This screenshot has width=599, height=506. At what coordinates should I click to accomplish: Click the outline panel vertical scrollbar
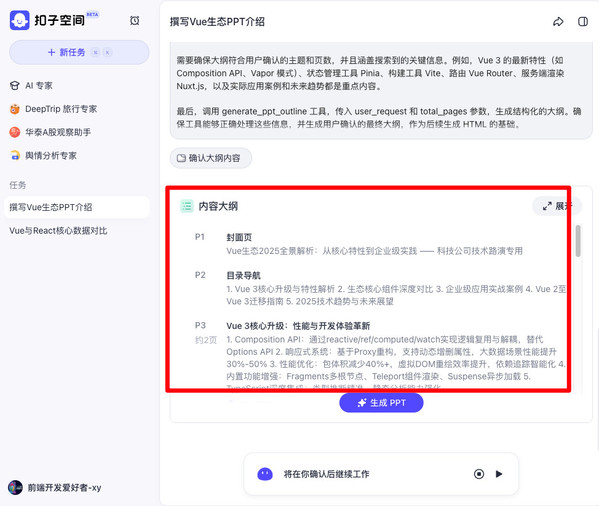[578, 241]
